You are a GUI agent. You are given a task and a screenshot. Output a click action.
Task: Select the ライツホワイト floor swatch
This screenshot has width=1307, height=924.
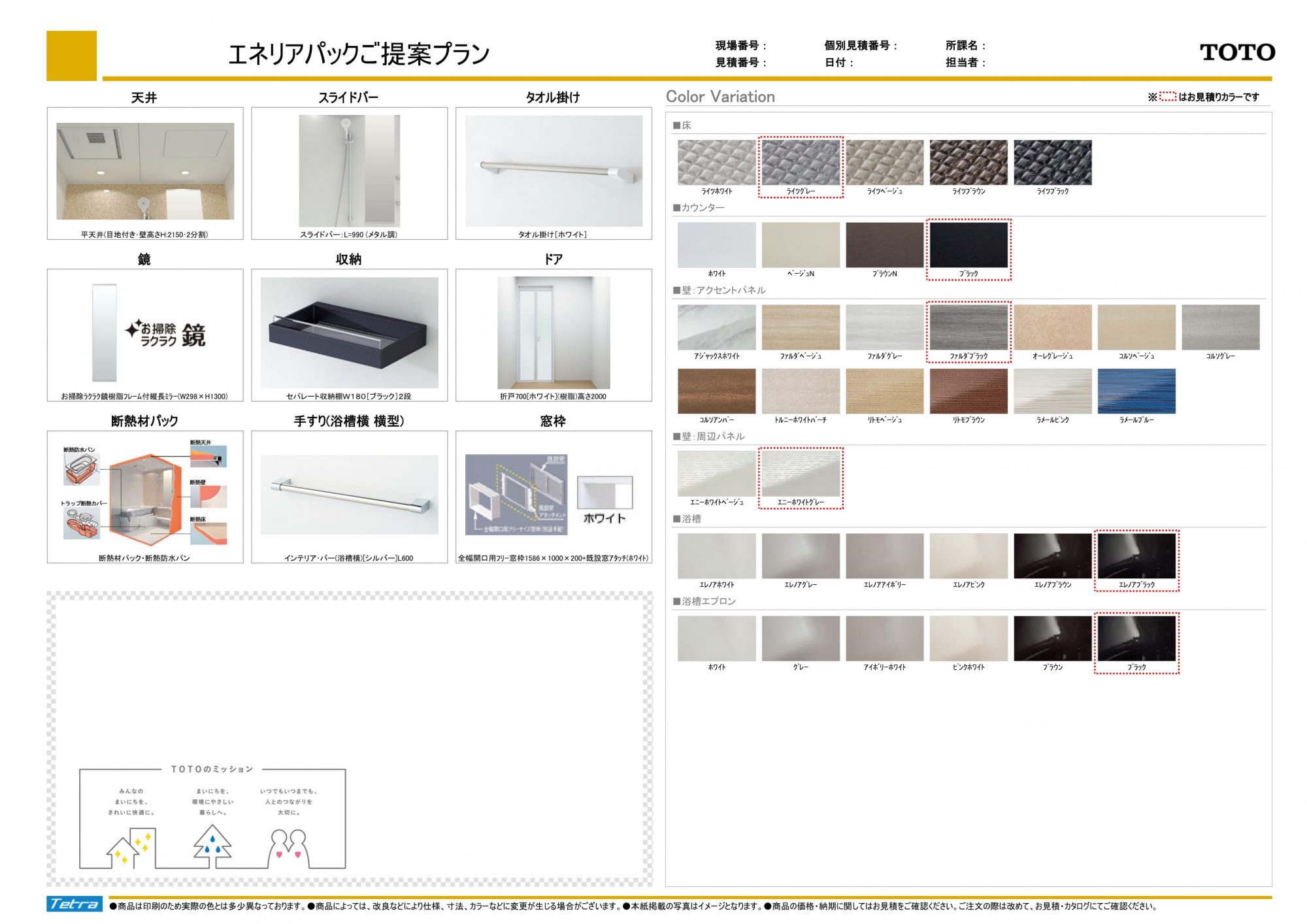coord(716,162)
